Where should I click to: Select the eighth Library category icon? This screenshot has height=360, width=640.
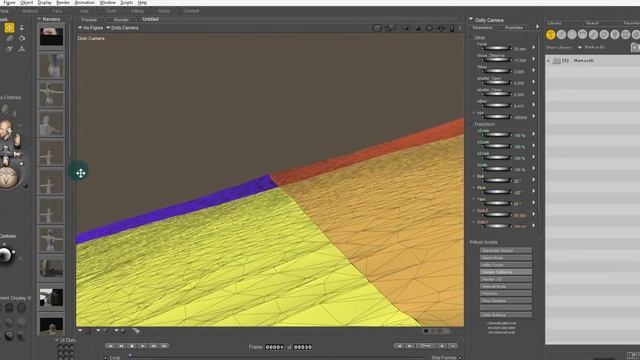click(625, 35)
